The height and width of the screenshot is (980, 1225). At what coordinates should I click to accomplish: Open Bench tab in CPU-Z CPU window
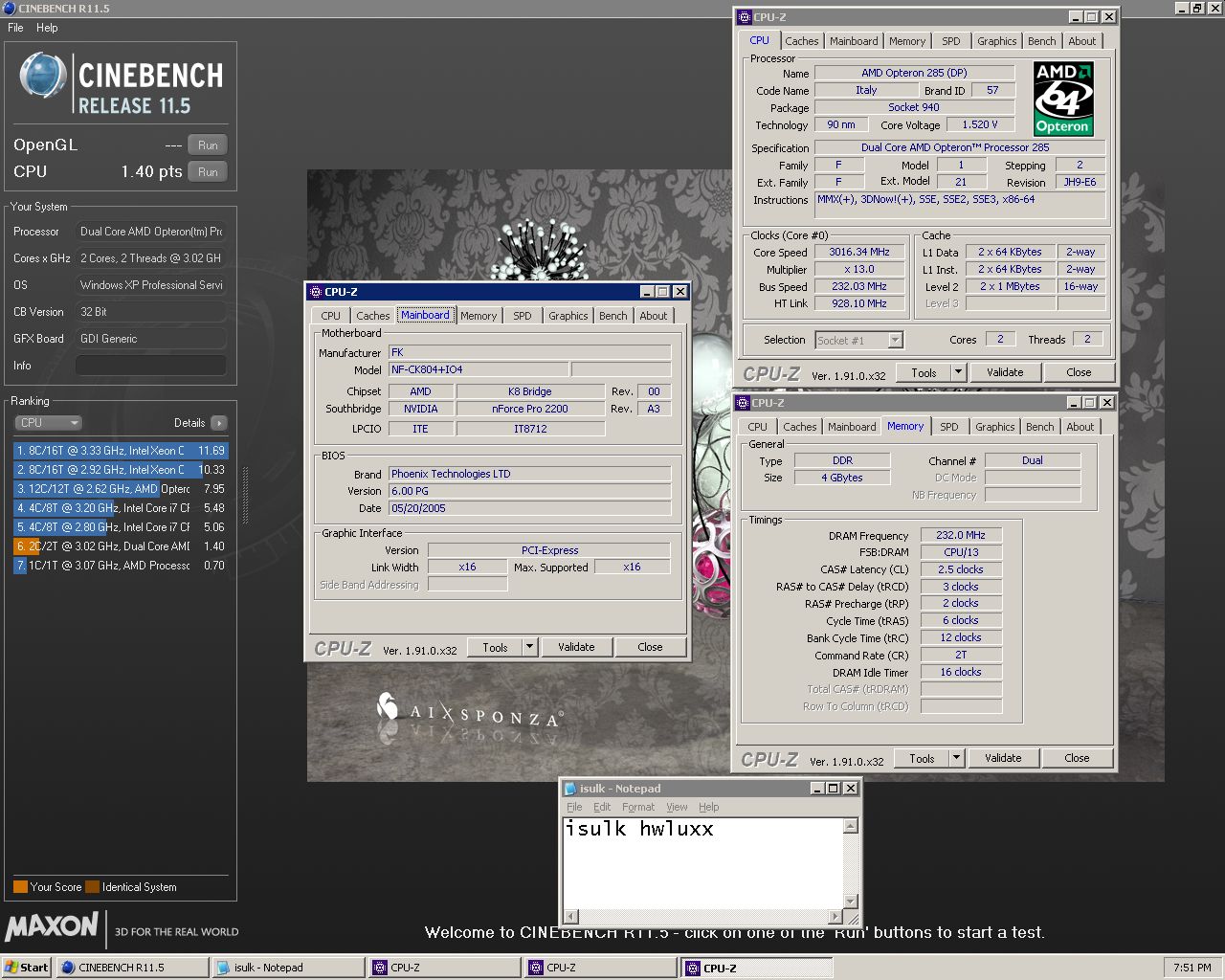pyautogui.click(x=1042, y=41)
